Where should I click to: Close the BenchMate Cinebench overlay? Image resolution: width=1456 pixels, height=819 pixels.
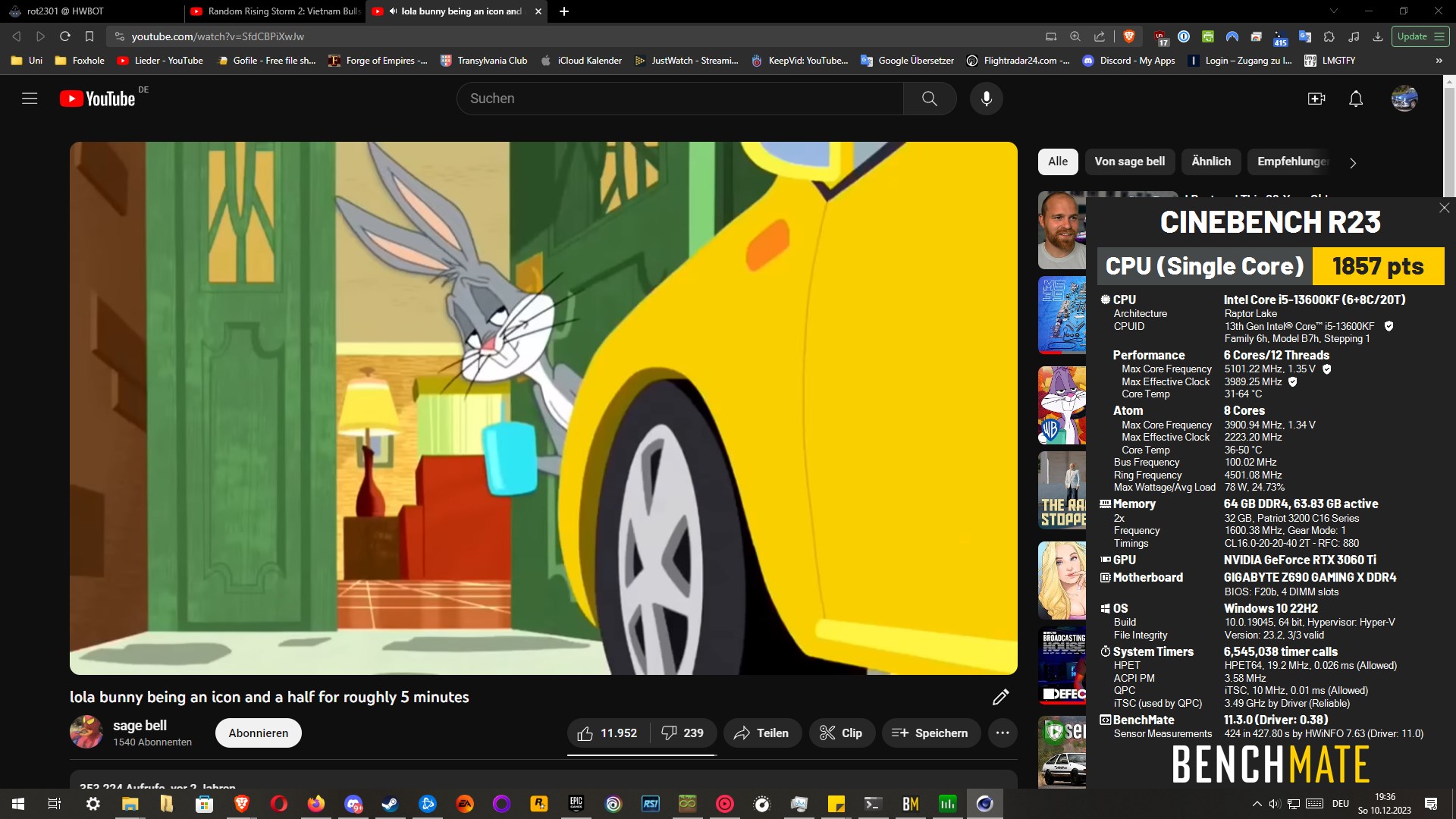(x=1444, y=208)
